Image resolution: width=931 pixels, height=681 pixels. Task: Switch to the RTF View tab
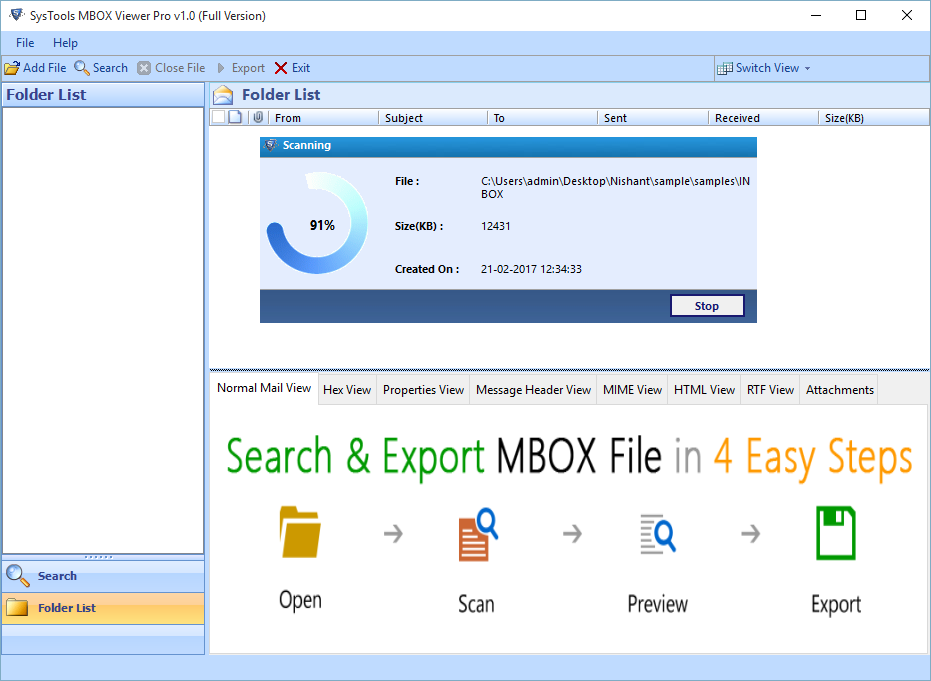click(x=770, y=390)
